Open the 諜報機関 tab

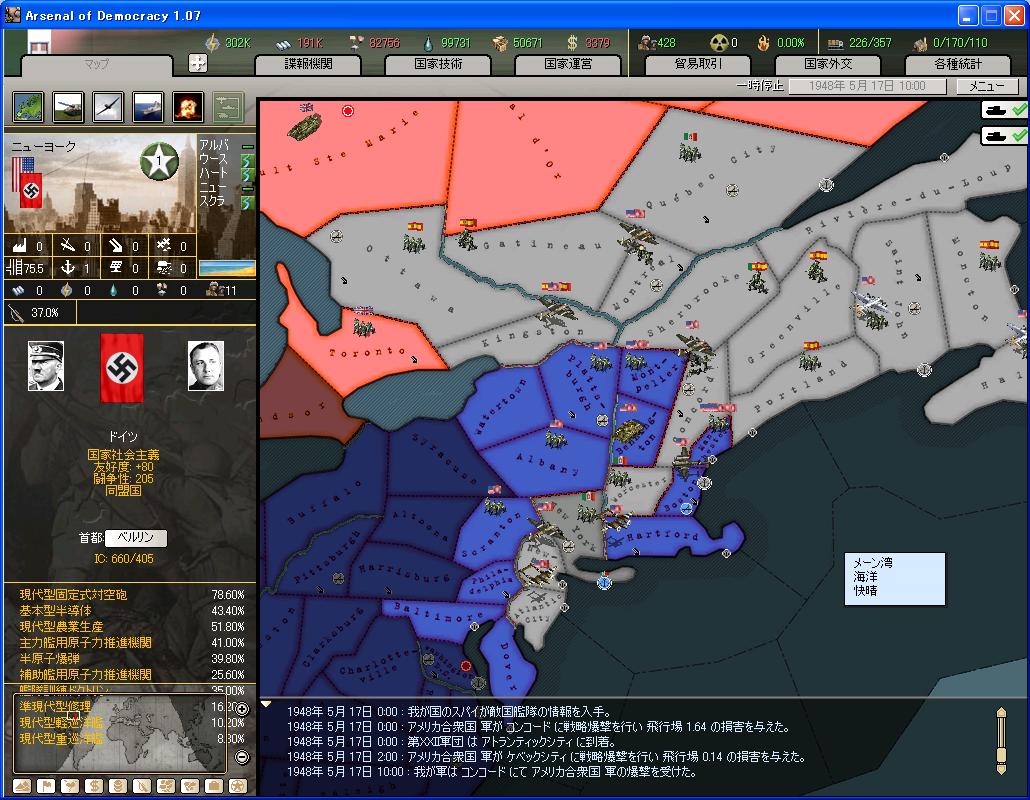308,64
